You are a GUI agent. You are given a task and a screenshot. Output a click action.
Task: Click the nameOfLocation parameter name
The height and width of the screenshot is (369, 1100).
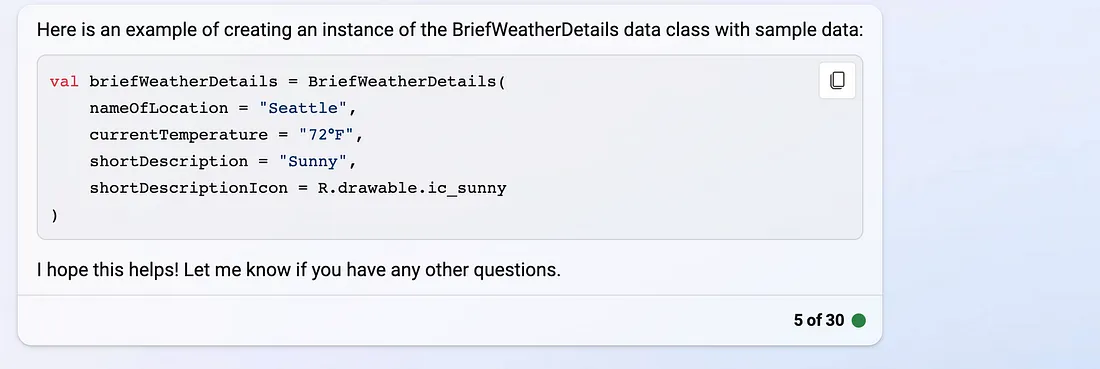pyautogui.click(x=159, y=108)
